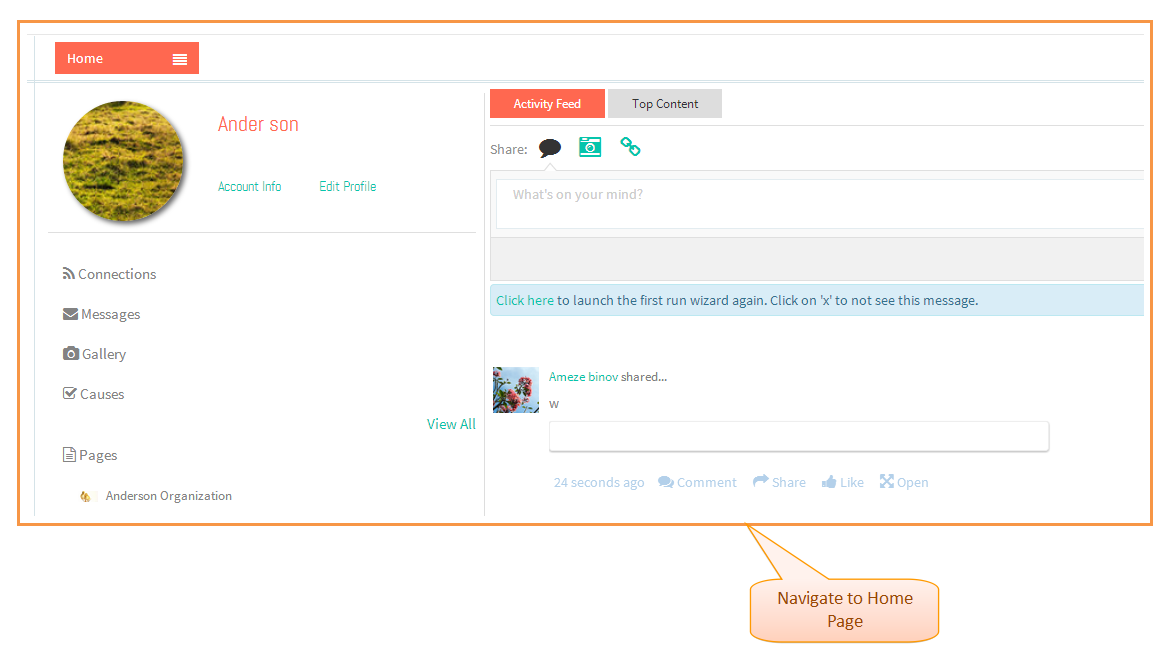The image size is (1165, 652).
Task: Click the Share action text on post
Action: 789,483
